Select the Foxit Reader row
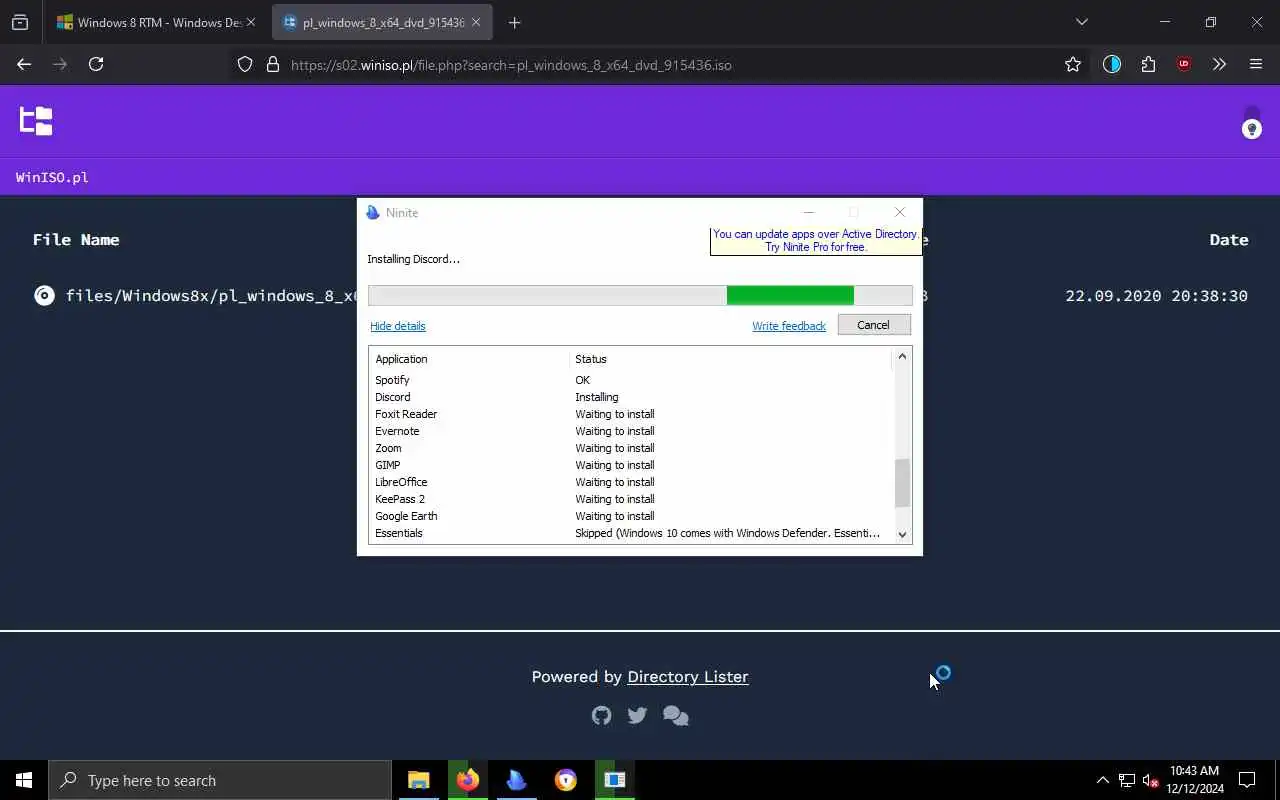 [x=631, y=414]
